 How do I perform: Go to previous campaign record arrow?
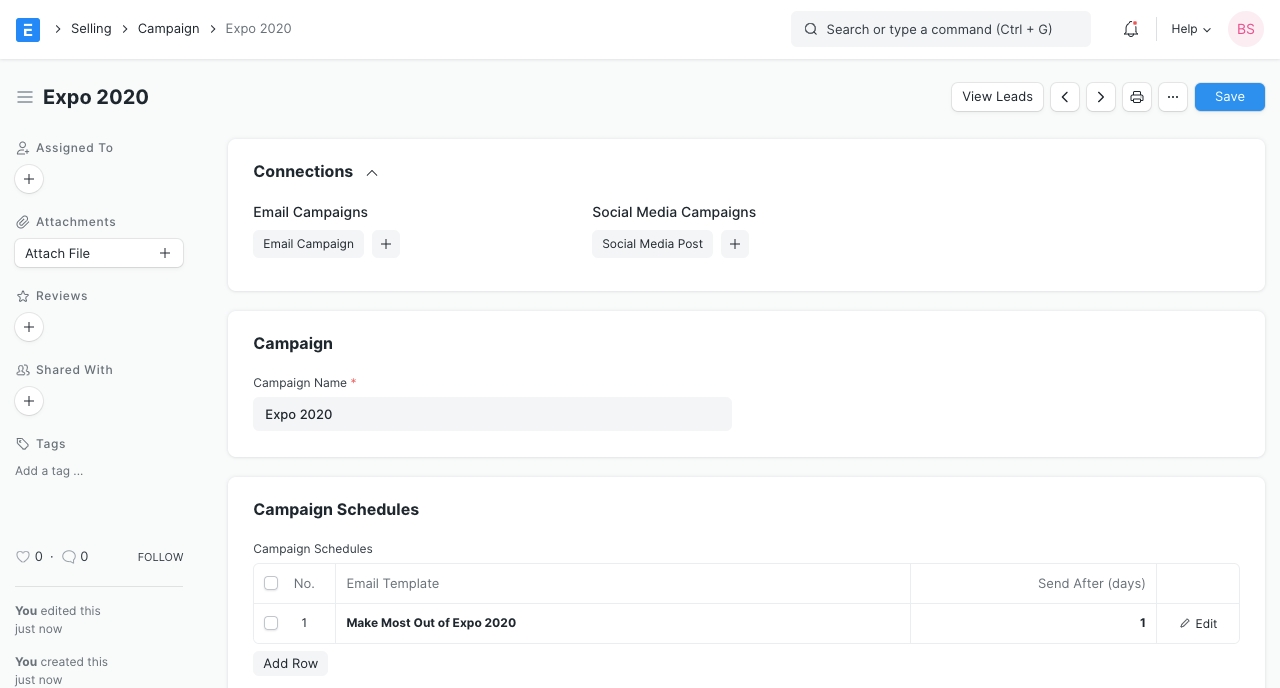1065,97
